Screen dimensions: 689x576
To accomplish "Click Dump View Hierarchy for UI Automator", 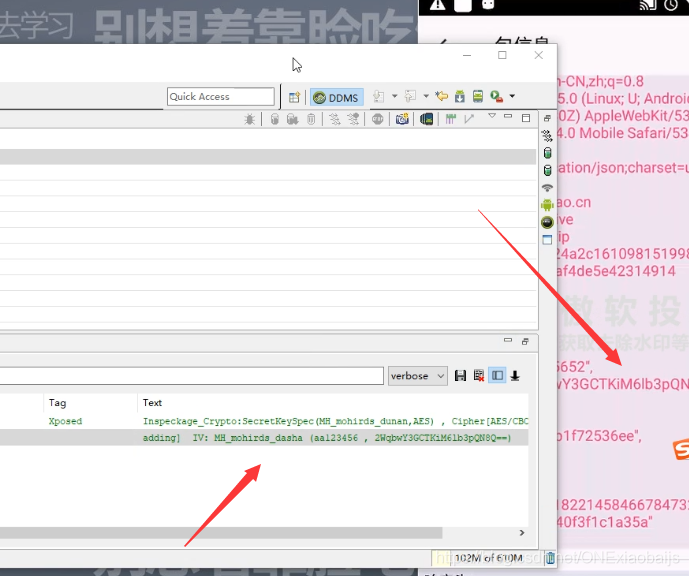I will click(x=426, y=119).
